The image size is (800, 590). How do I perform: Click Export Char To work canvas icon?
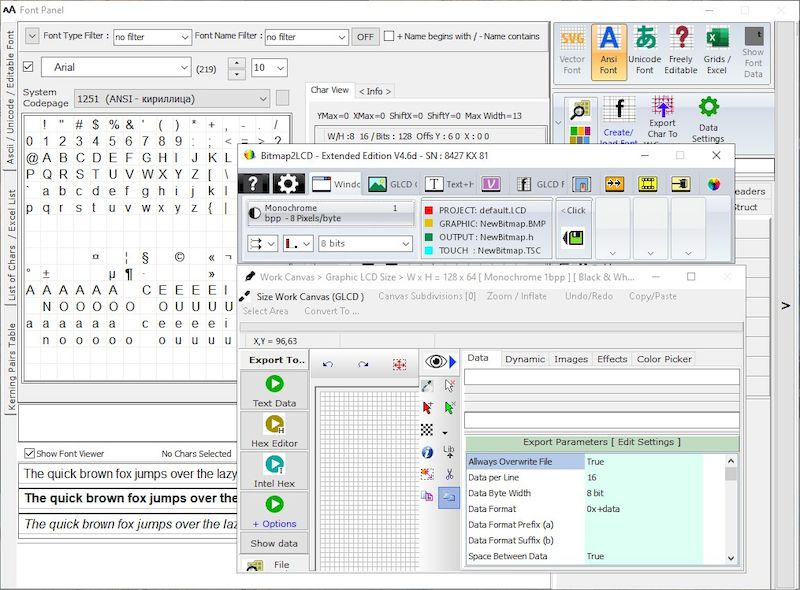(662, 110)
